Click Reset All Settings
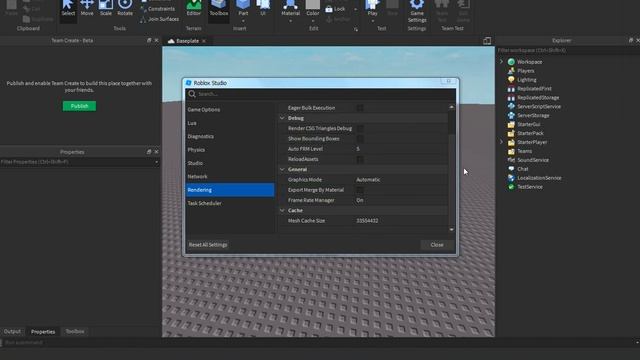Viewport: 640px width, 360px height. [x=208, y=245]
